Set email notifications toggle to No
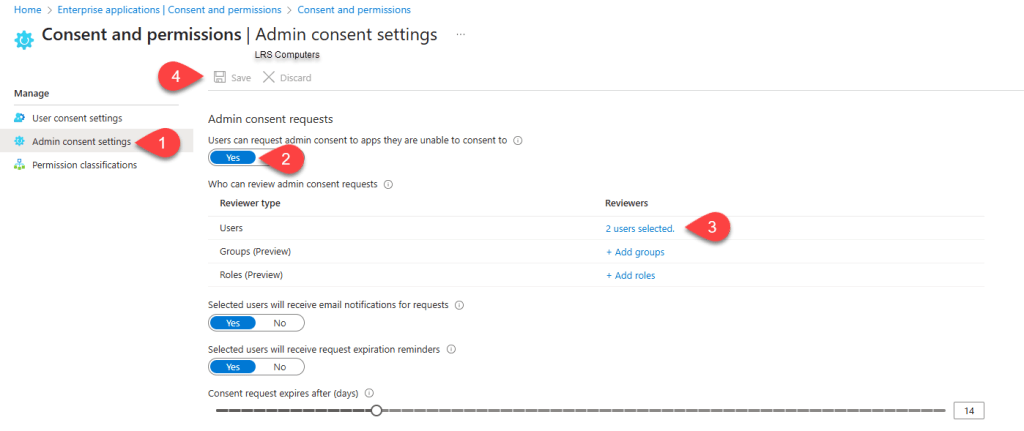This screenshot has width=1024, height=431. pos(280,323)
